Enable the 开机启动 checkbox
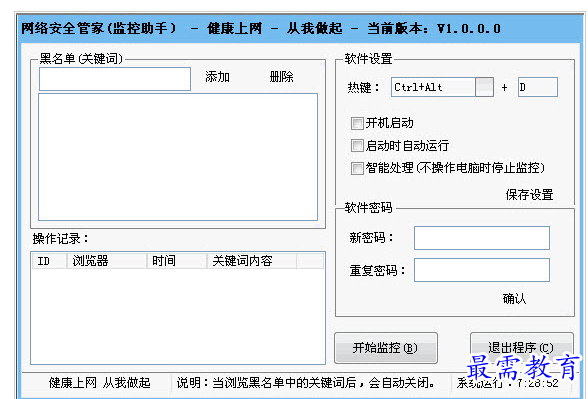 point(357,123)
